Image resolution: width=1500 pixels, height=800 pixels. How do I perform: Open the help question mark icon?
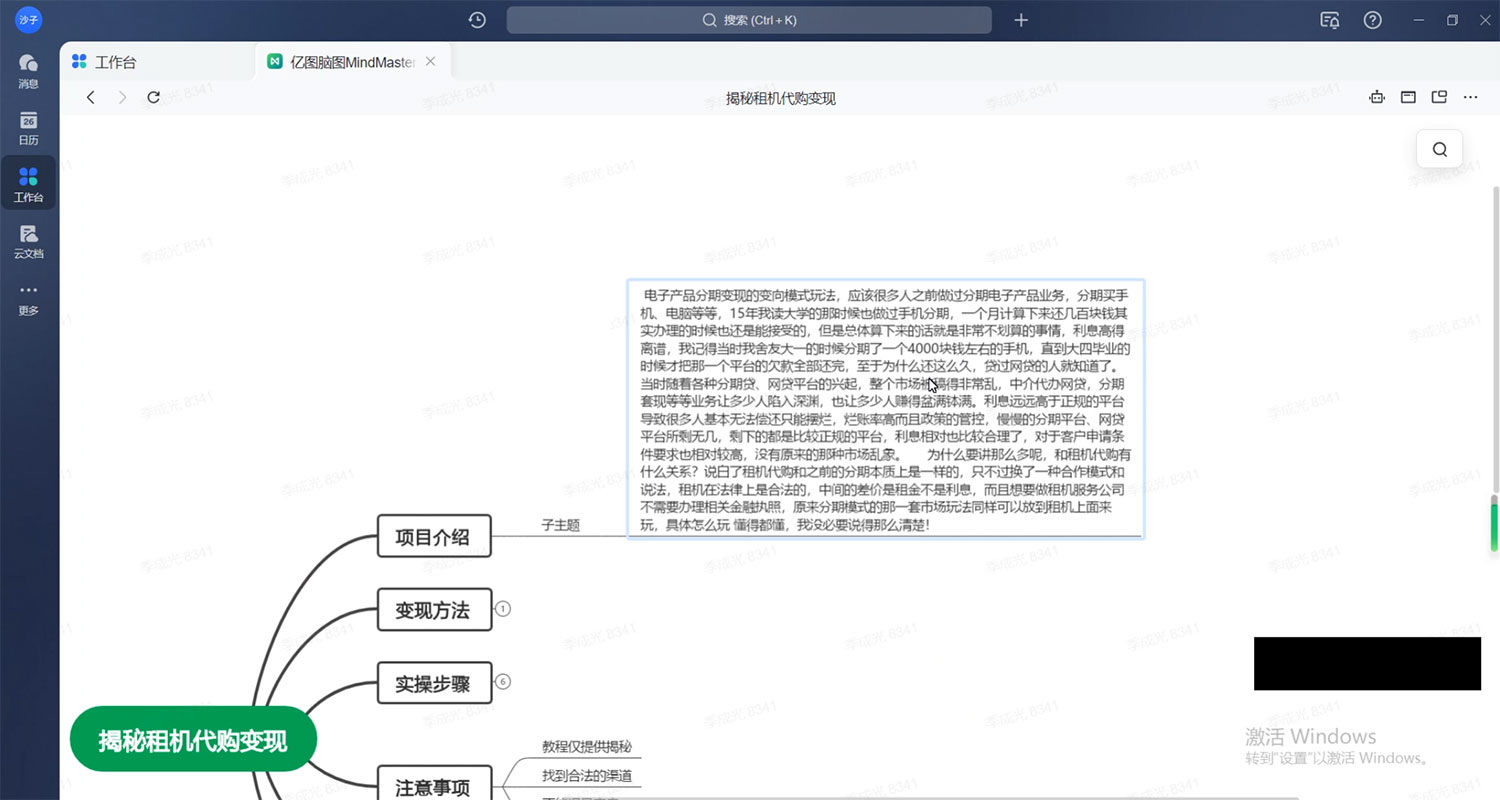click(1372, 20)
